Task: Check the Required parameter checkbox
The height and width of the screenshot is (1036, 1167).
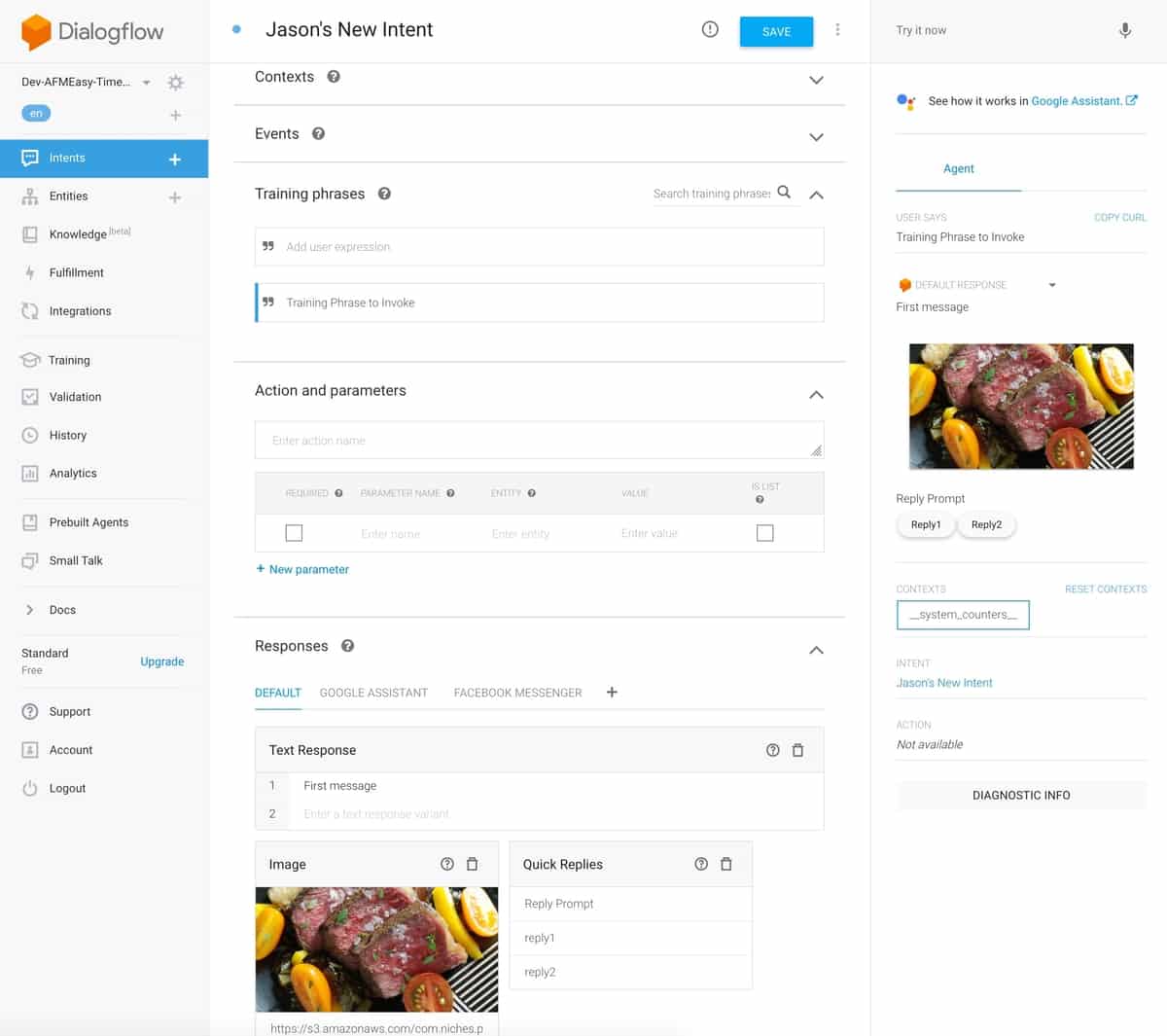Action: pyautogui.click(x=294, y=532)
